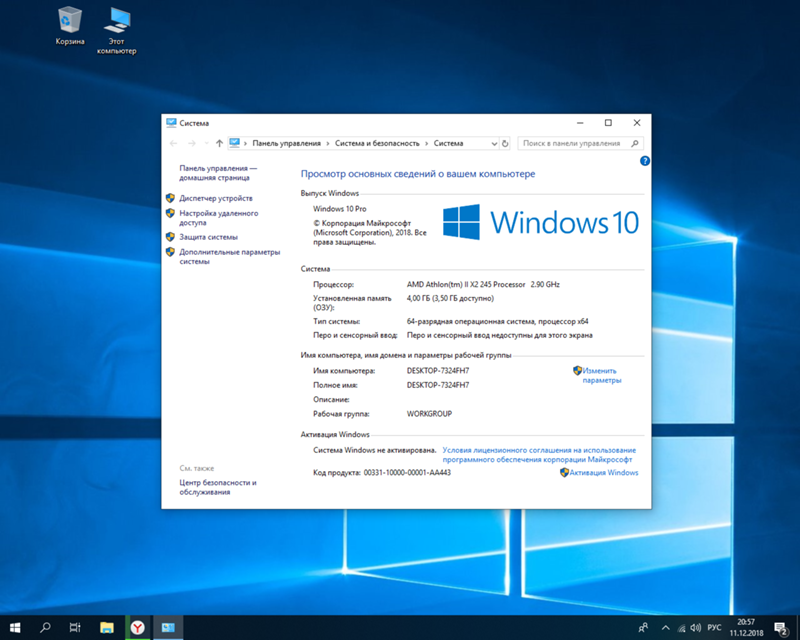Show hidden system tray icons
The height and width of the screenshot is (640, 800).
click(x=665, y=628)
